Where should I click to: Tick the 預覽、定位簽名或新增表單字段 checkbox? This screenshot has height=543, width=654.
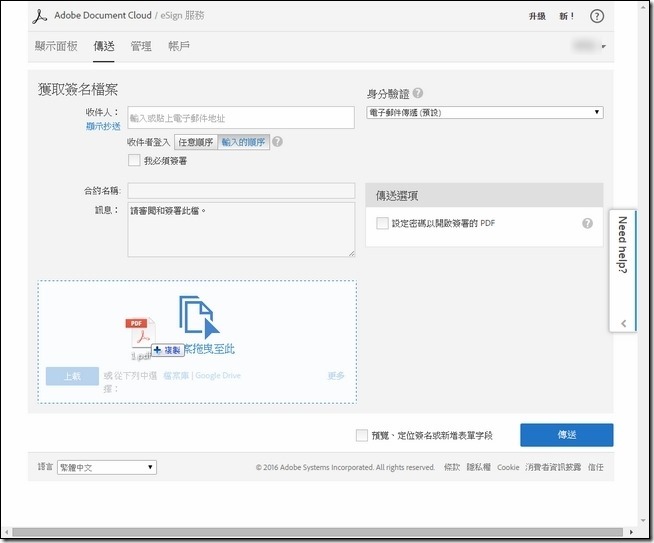click(362, 435)
